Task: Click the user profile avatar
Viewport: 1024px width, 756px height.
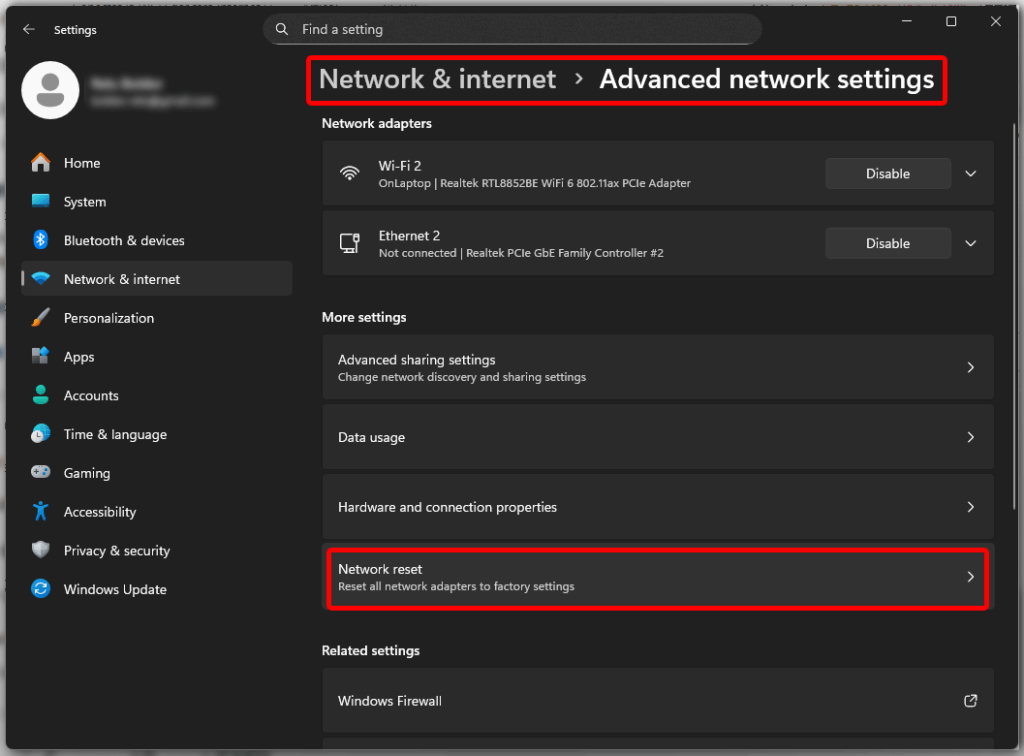Action: (50, 90)
